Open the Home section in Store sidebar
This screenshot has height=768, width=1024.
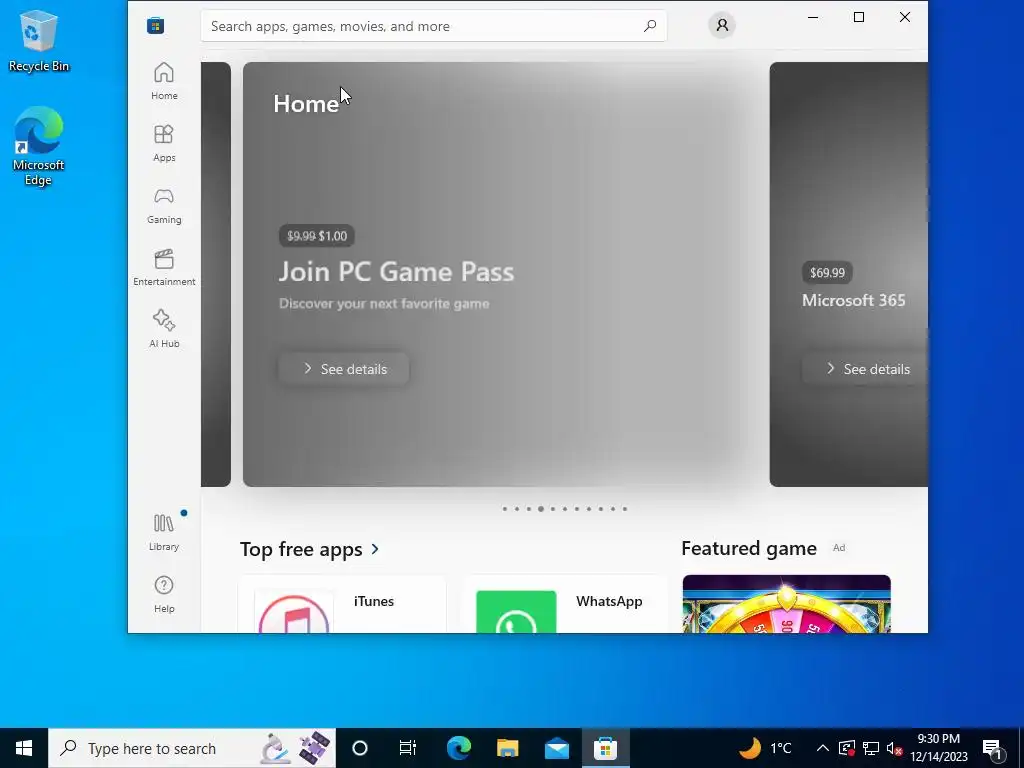pos(164,81)
